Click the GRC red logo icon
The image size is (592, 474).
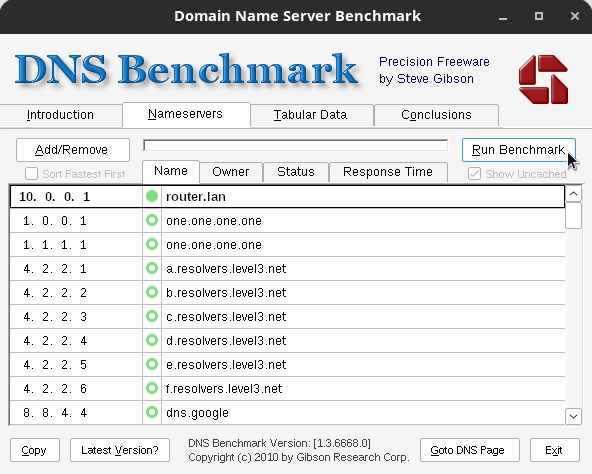[x=543, y=79]
